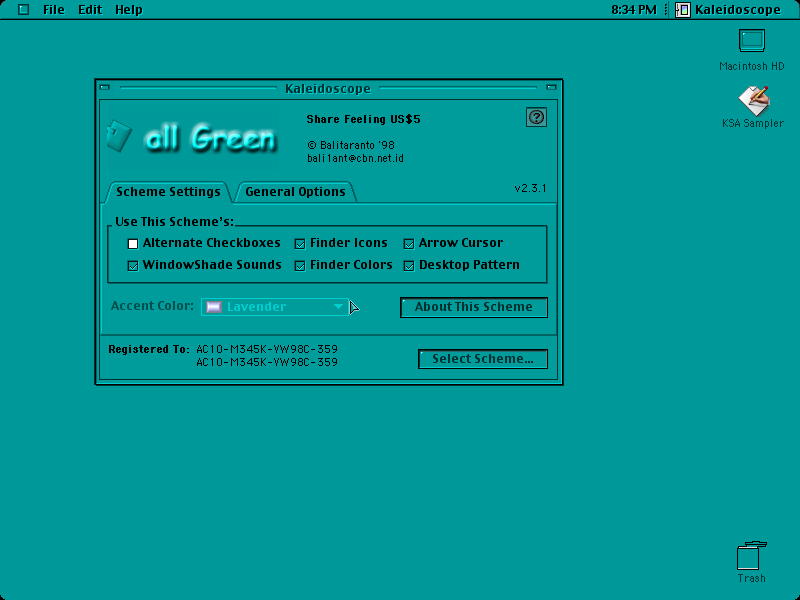The height and width of the screenshot is (600, 800).
Task: Click the © Balitaranto '98 text
Action: pos(351,145)
